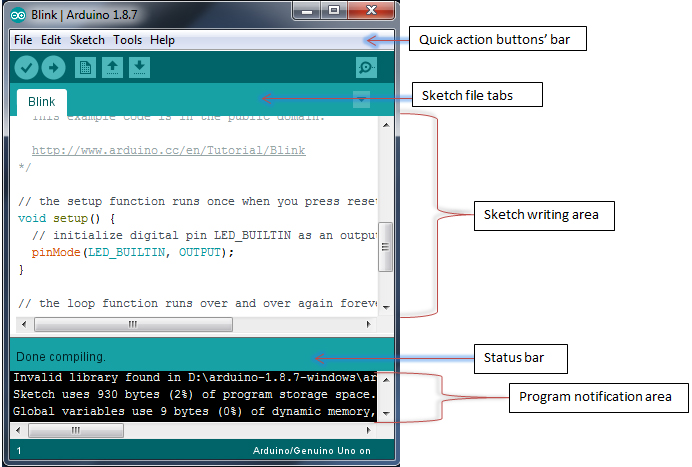Click the Verify checkmark button
692x467 pixels.
coord(26,67)
